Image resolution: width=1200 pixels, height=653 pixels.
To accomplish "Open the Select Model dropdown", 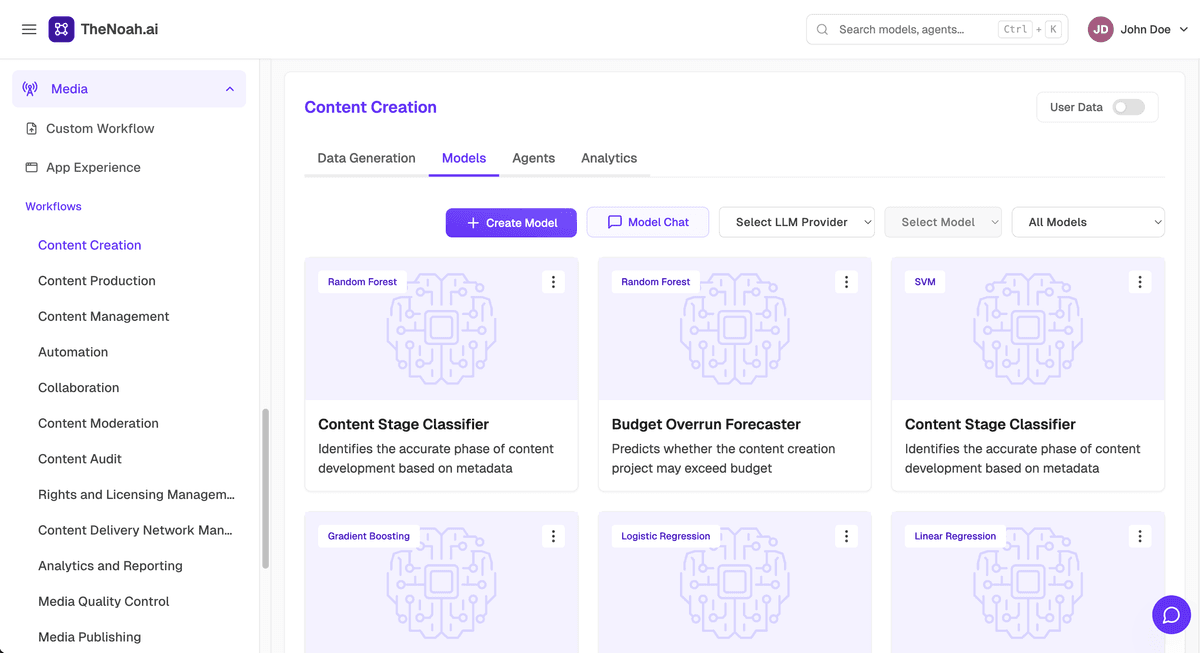I will click(x=943, y=222).
